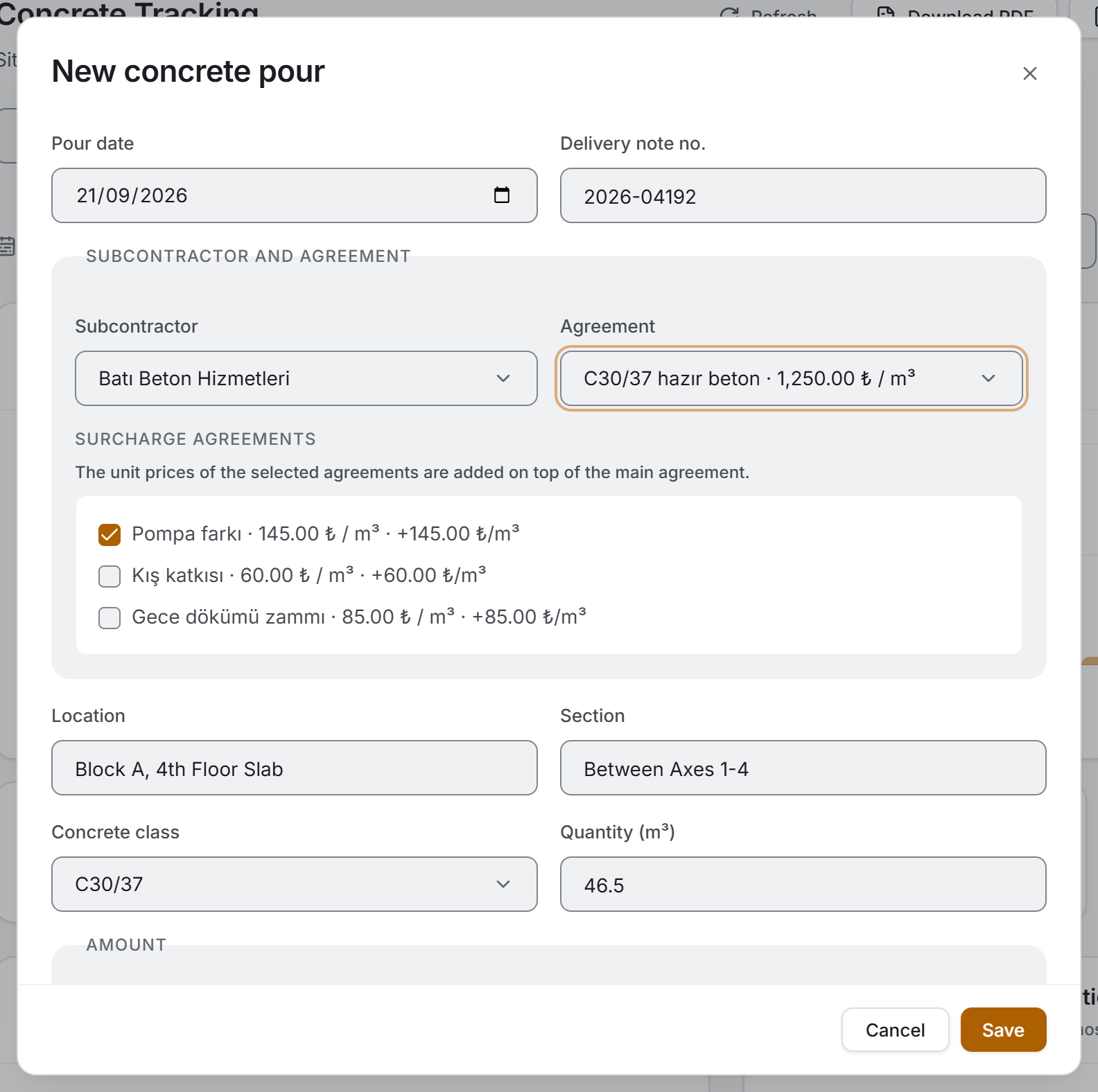Open the Subcontractor dropdown
Viewport: 1098px width, 1092px height.
[306, 378]
